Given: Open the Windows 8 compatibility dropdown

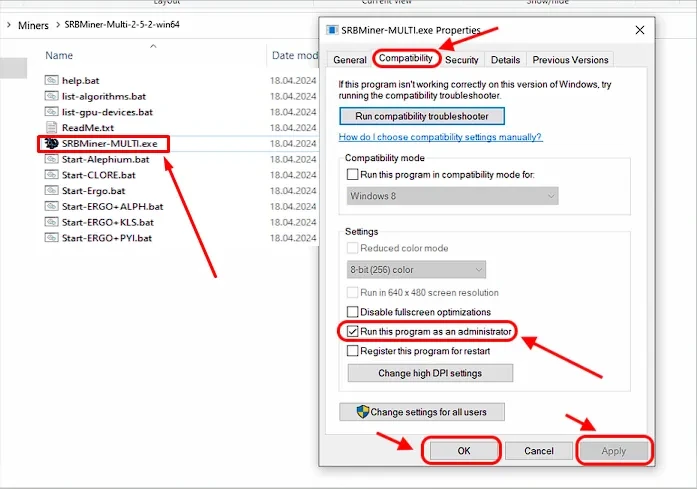Looking at the screenshot, I should [x=452, y=196].
